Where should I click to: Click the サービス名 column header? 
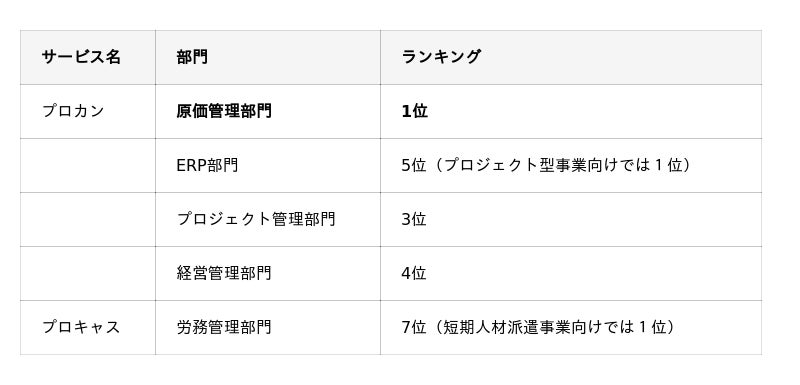[x=88, y=57]
